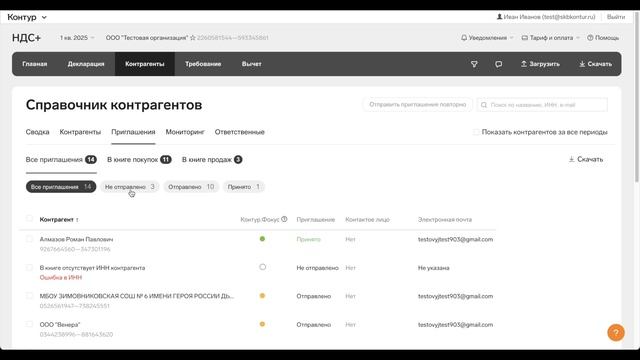Image resolution: width=640 pixels, height=360 pixels.
Task: Open the Алмазов Роман Павлович entry
Action: (76, 239)
